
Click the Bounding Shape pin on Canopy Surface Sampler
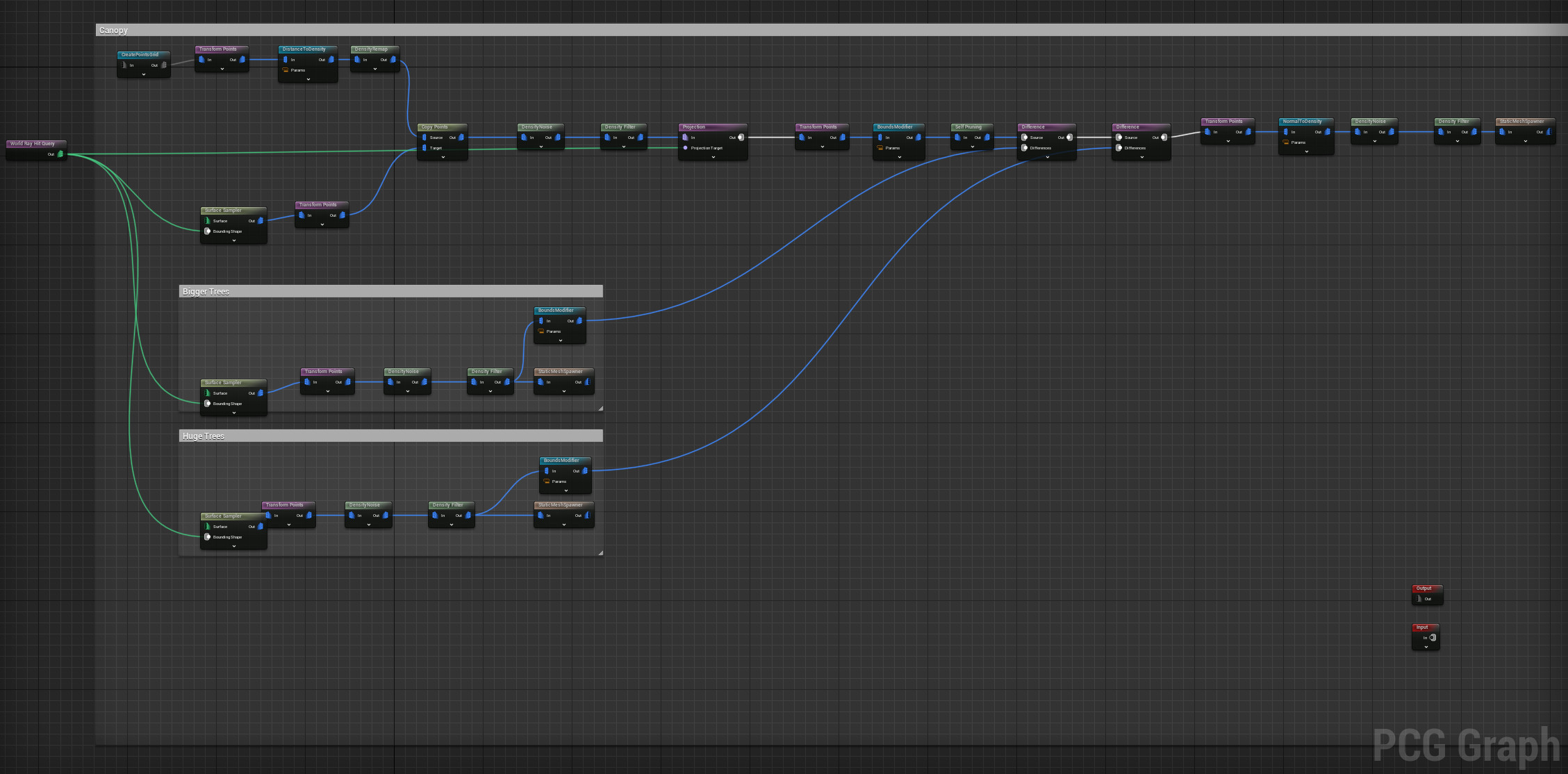tap(208, 231)
